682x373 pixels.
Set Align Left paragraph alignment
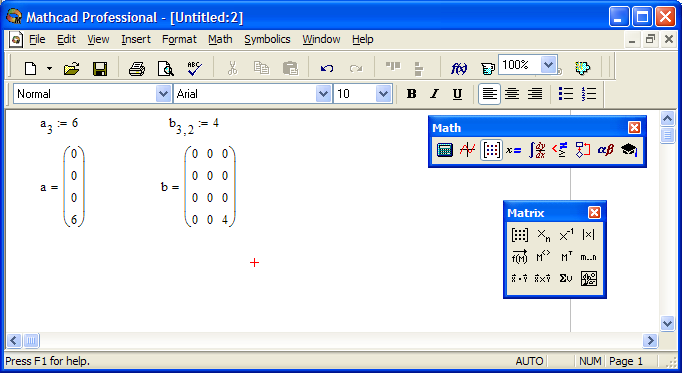(x=489, y=94)
